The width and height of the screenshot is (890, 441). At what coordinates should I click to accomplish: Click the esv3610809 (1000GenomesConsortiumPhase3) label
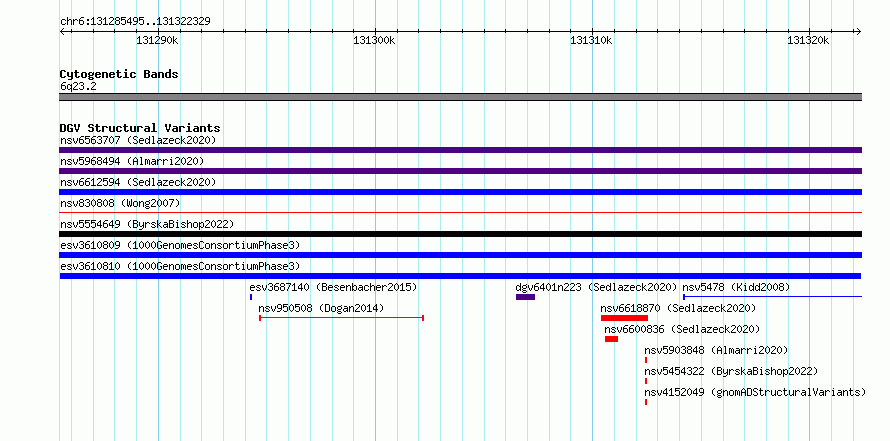click(180, 245)
